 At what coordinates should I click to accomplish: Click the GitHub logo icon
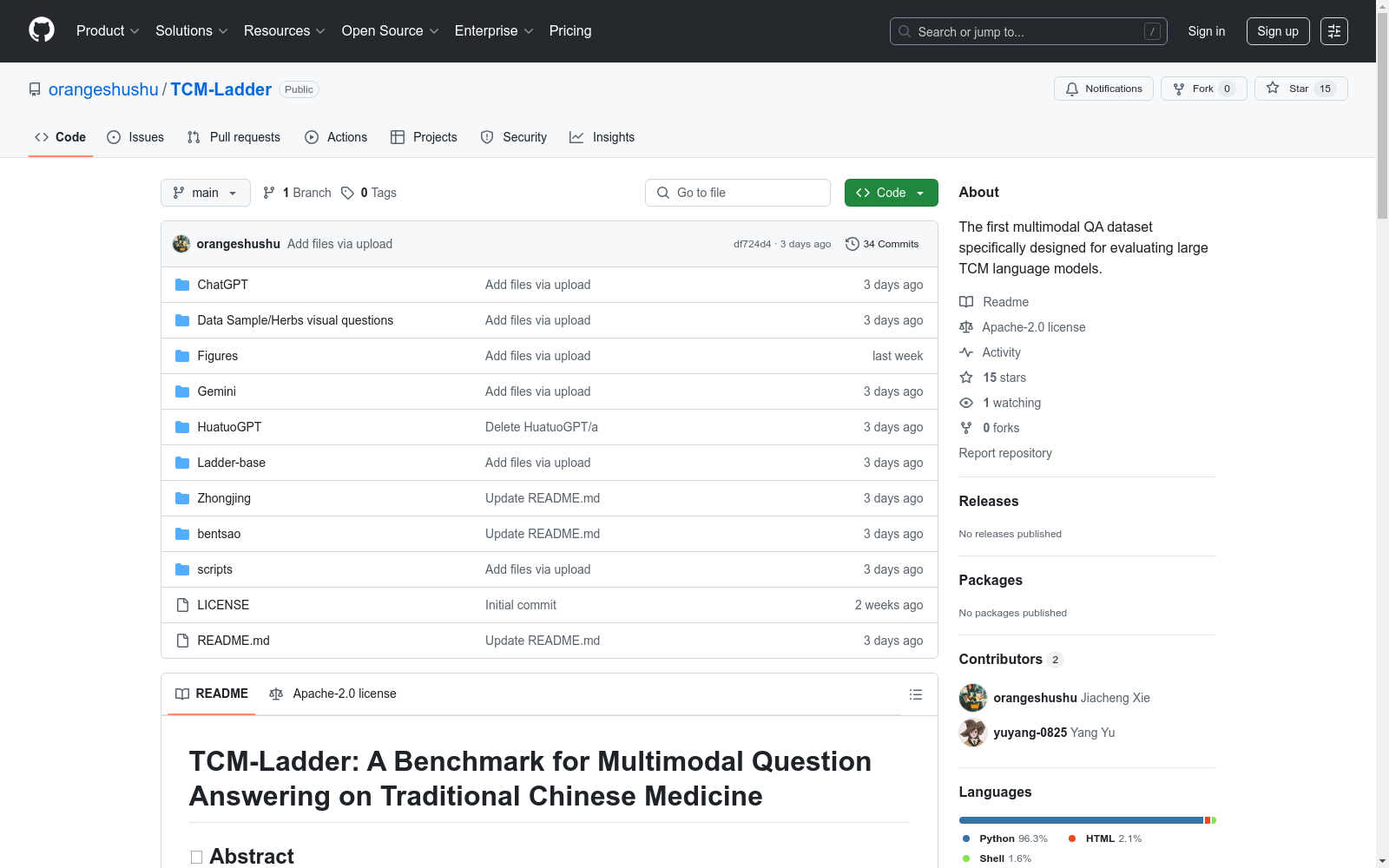click(42, 30)
